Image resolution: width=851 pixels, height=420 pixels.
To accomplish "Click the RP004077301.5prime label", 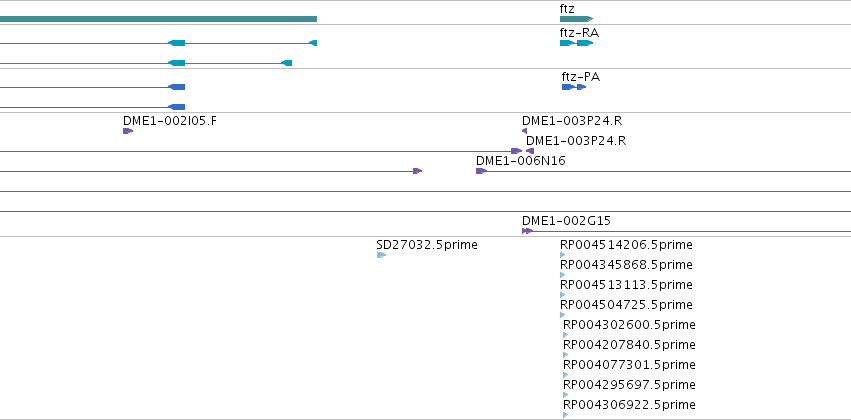I will point(629,365).
